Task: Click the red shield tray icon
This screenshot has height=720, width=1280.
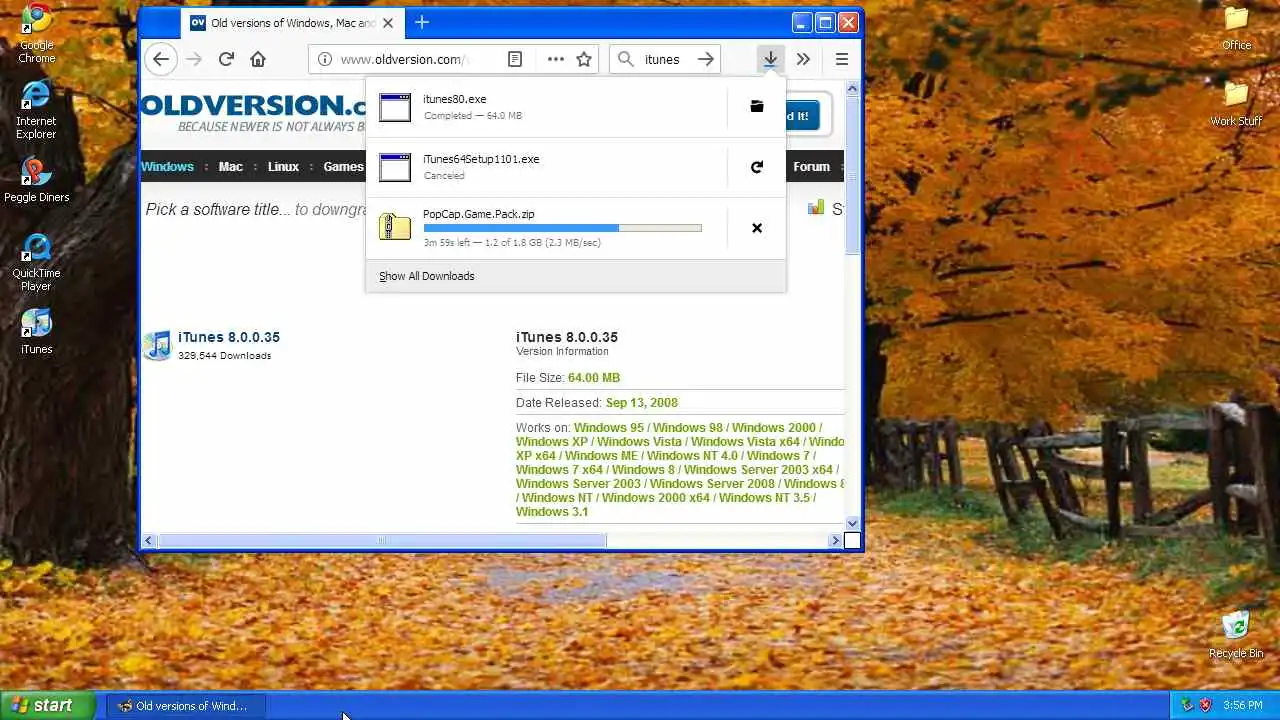Action: (x=1206, y=705)
